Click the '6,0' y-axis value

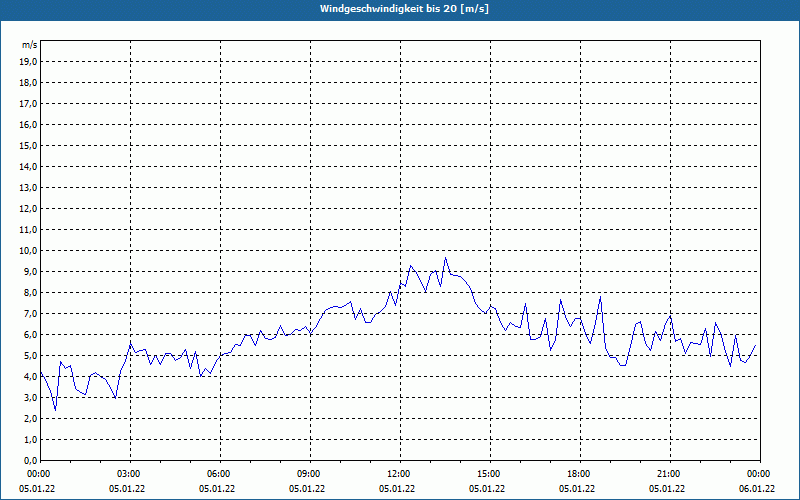click(x=31, y=334)
